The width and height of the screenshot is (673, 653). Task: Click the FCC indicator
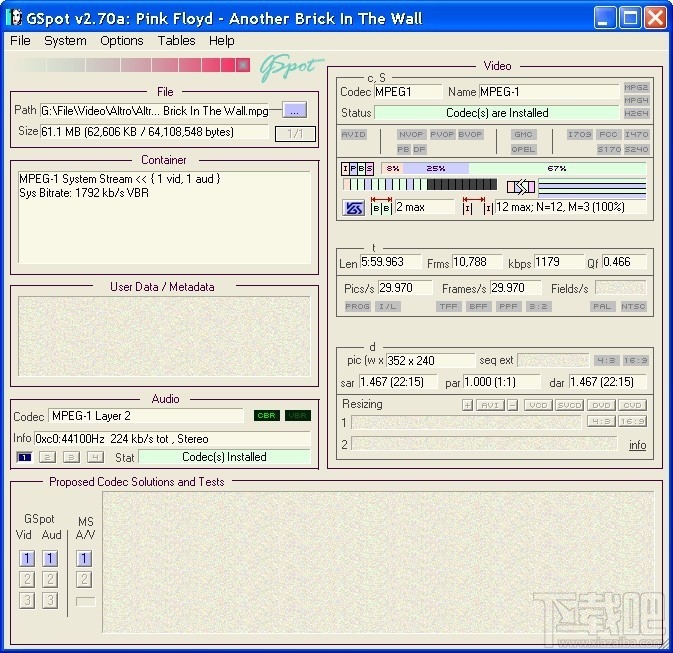(608, 135)
